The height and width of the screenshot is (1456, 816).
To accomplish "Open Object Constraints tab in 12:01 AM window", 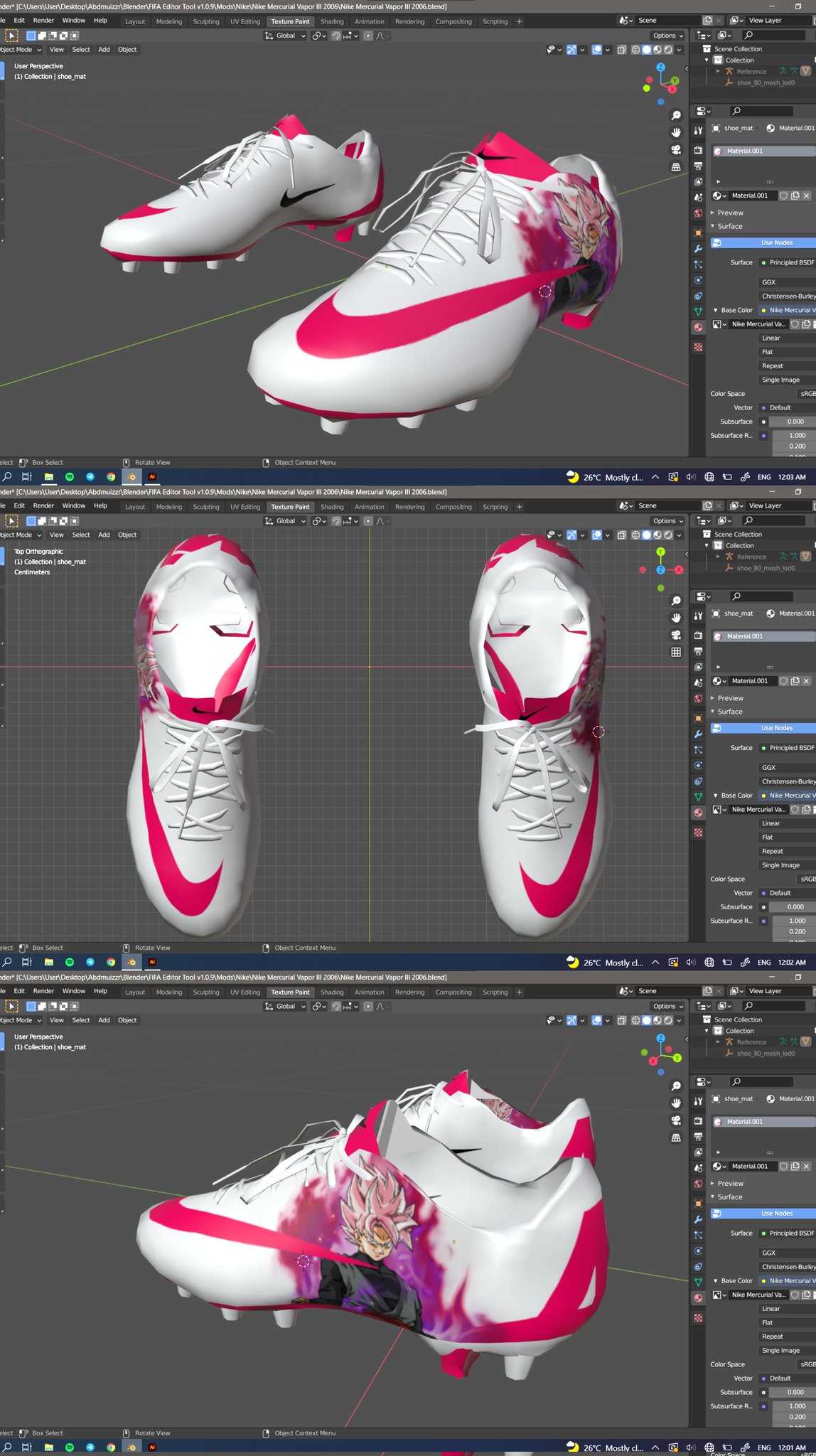I will tap(698, 1266).
